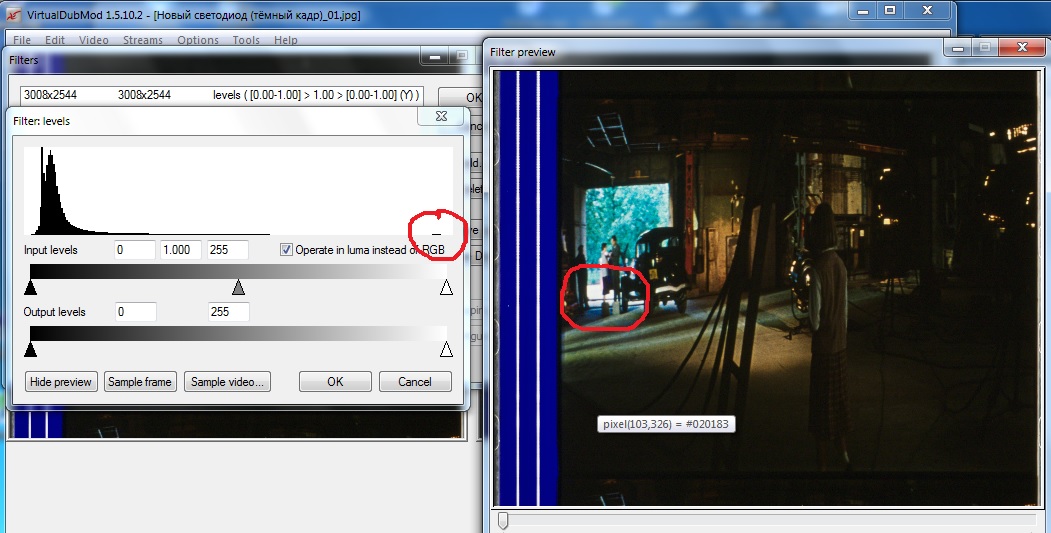The image size is (1051, 533).
Task: Close the Filter preview window
Action: click(1022, 47)
